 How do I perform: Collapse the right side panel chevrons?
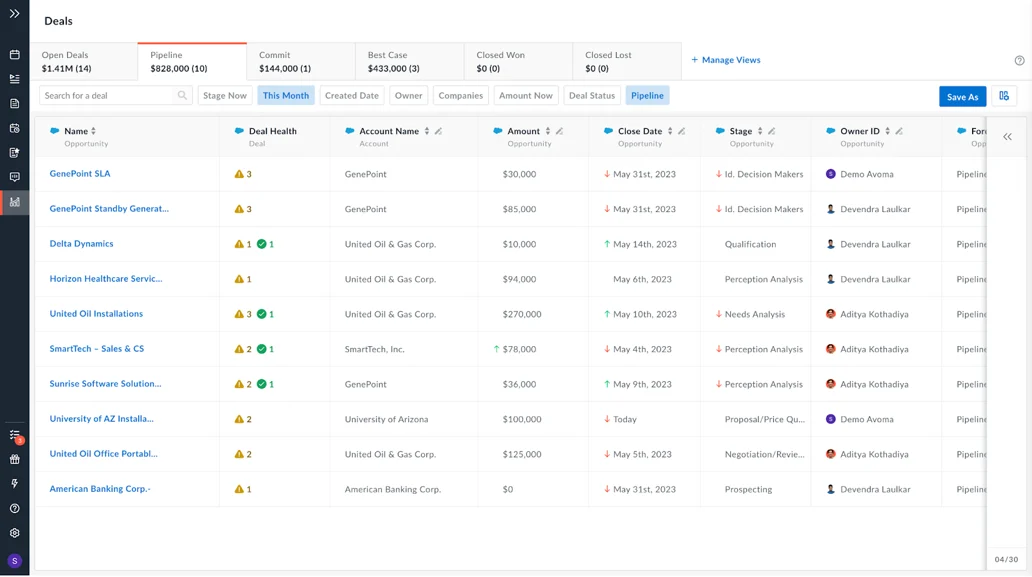1007,137
